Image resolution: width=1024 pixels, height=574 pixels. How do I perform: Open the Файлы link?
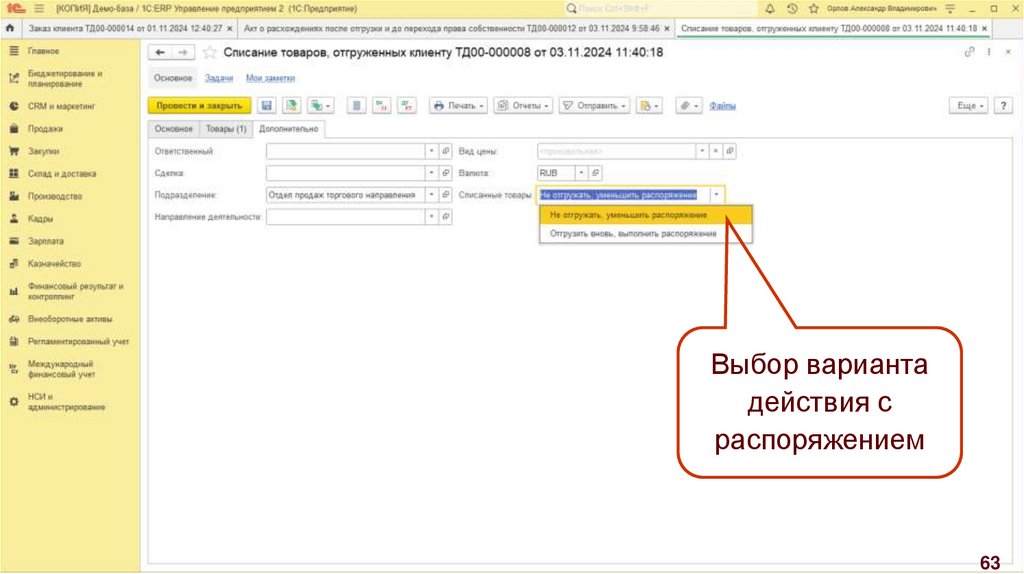click(x=722, y=106)
